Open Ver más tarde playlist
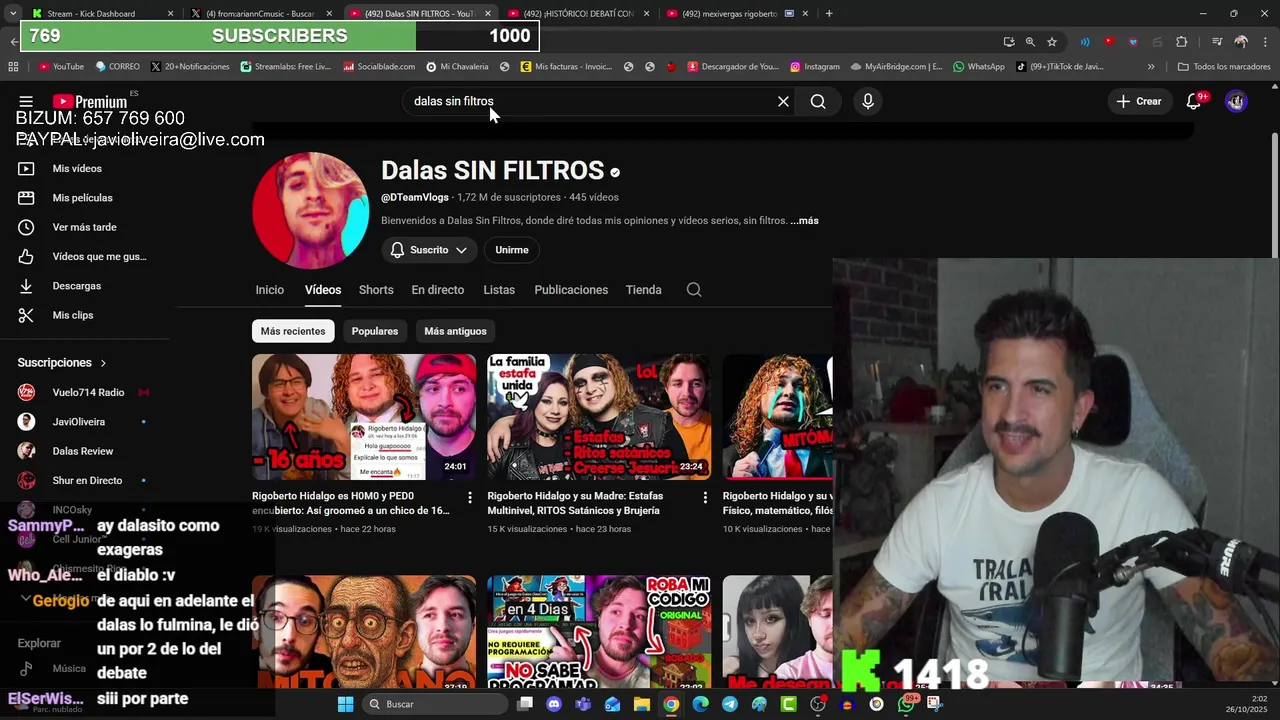Screen dimensions: 1280x720 (83, 227)
